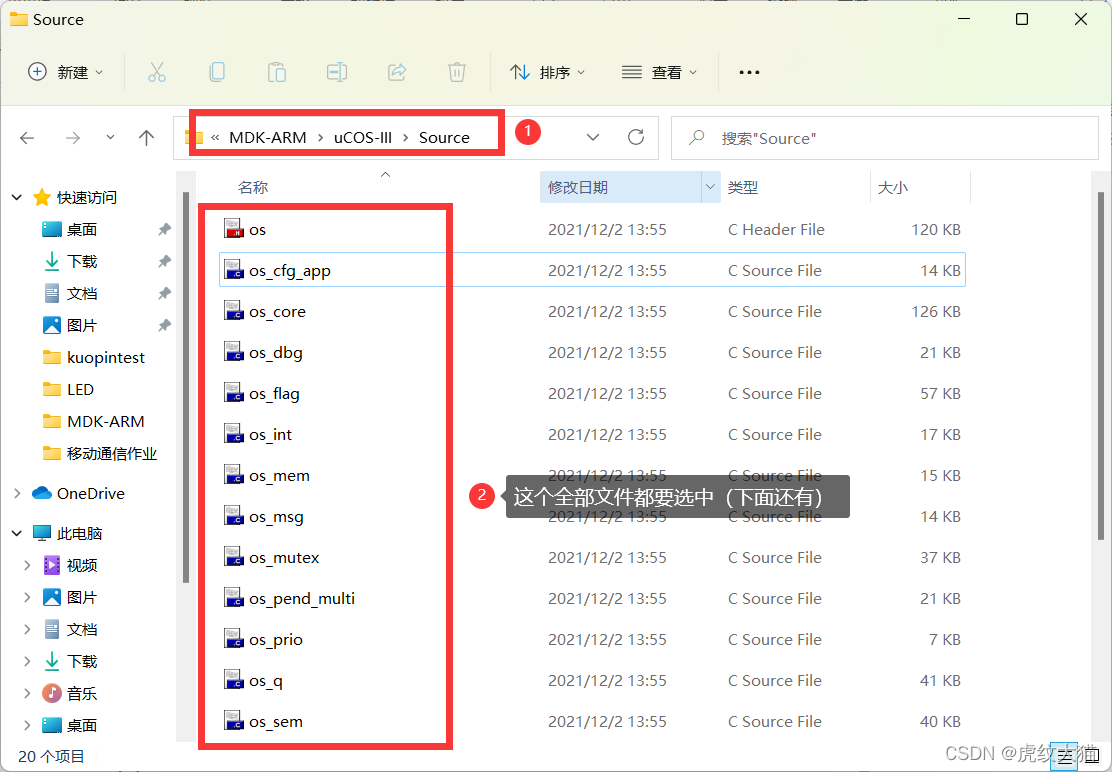Click the Paste clipboard icon

coord(277,72)
